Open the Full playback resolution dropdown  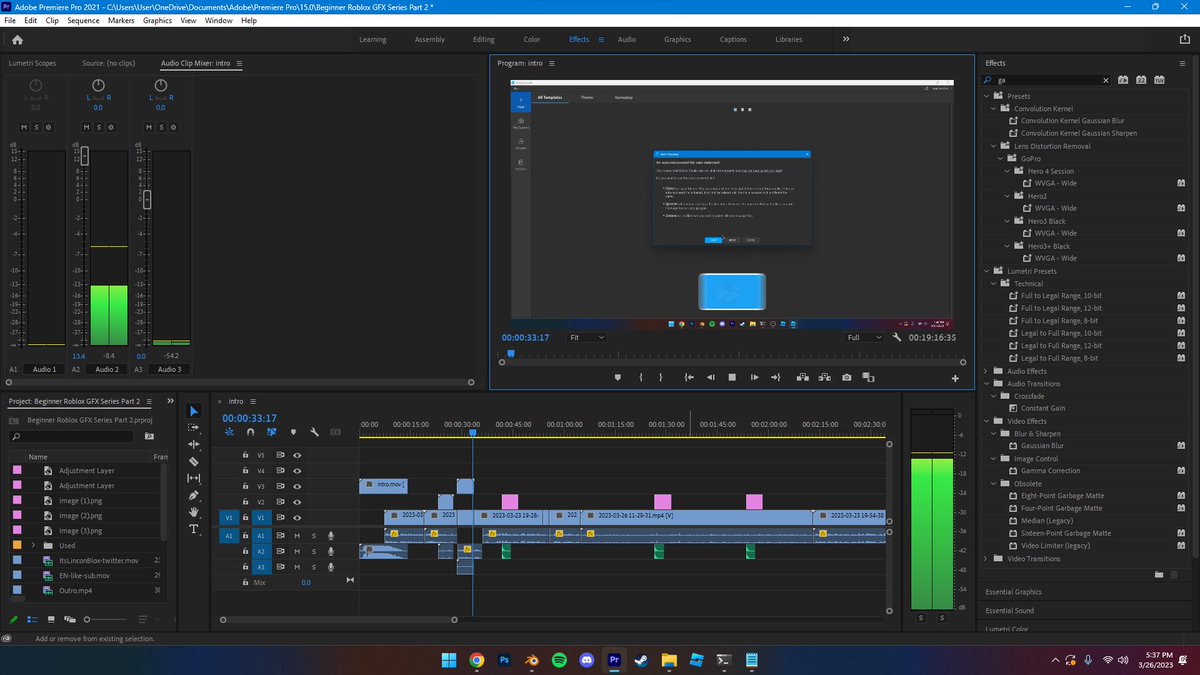pyautogui.click(x=864, y=337)
